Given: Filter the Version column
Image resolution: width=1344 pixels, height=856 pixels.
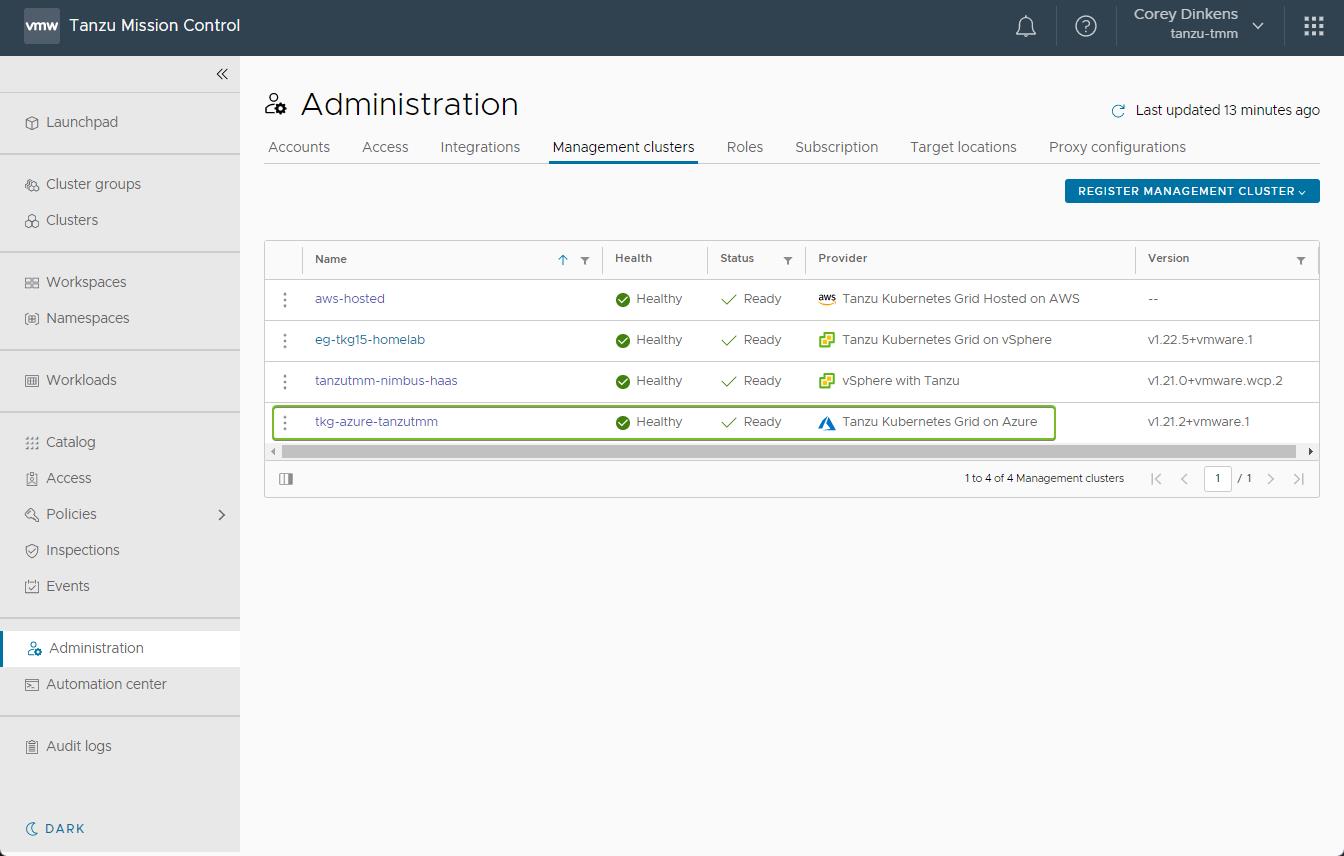Looking at the screenshot, I should (1301, 260).
